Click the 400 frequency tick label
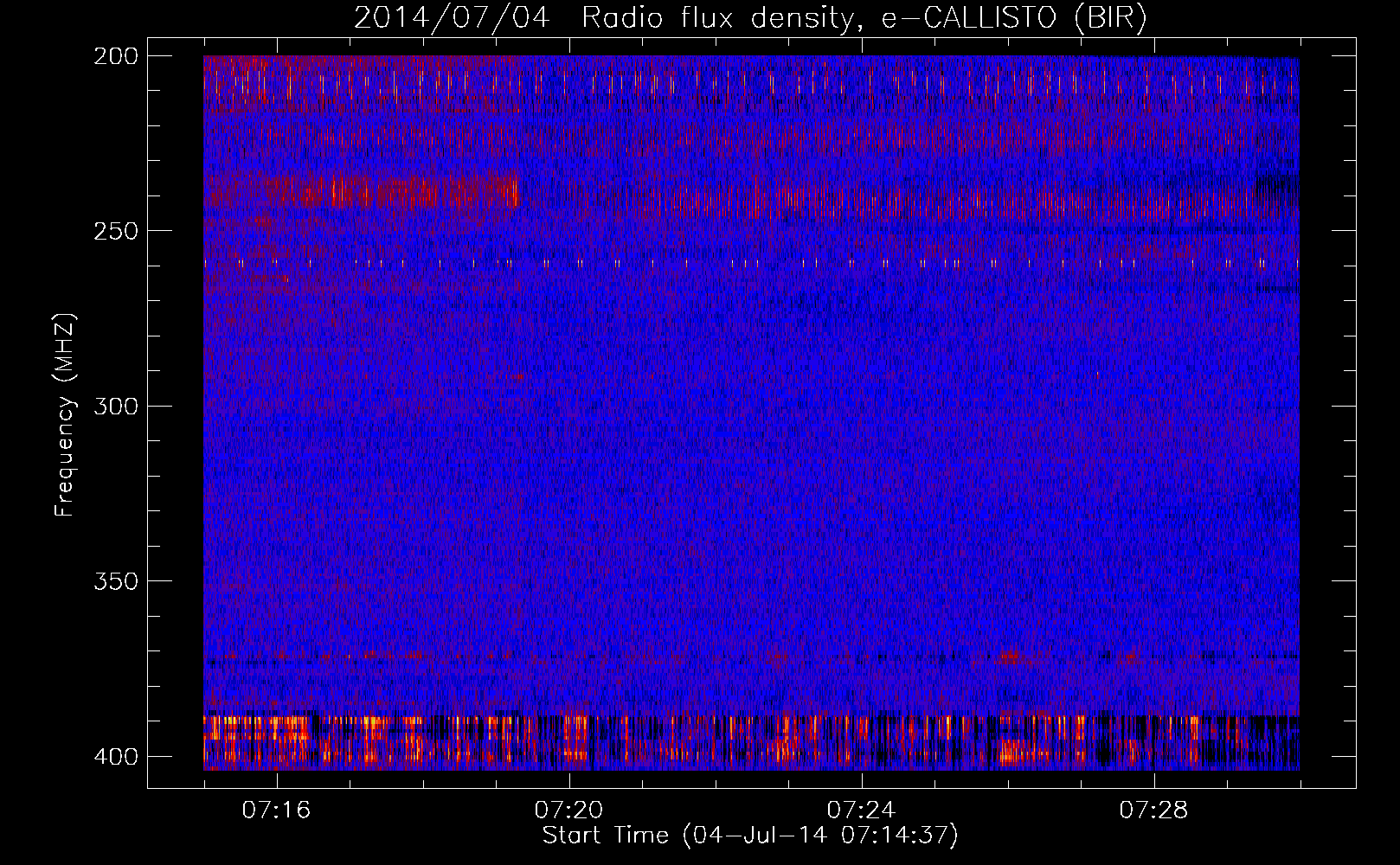Viewport: 1400px width, 865px height. pos(116,757)
